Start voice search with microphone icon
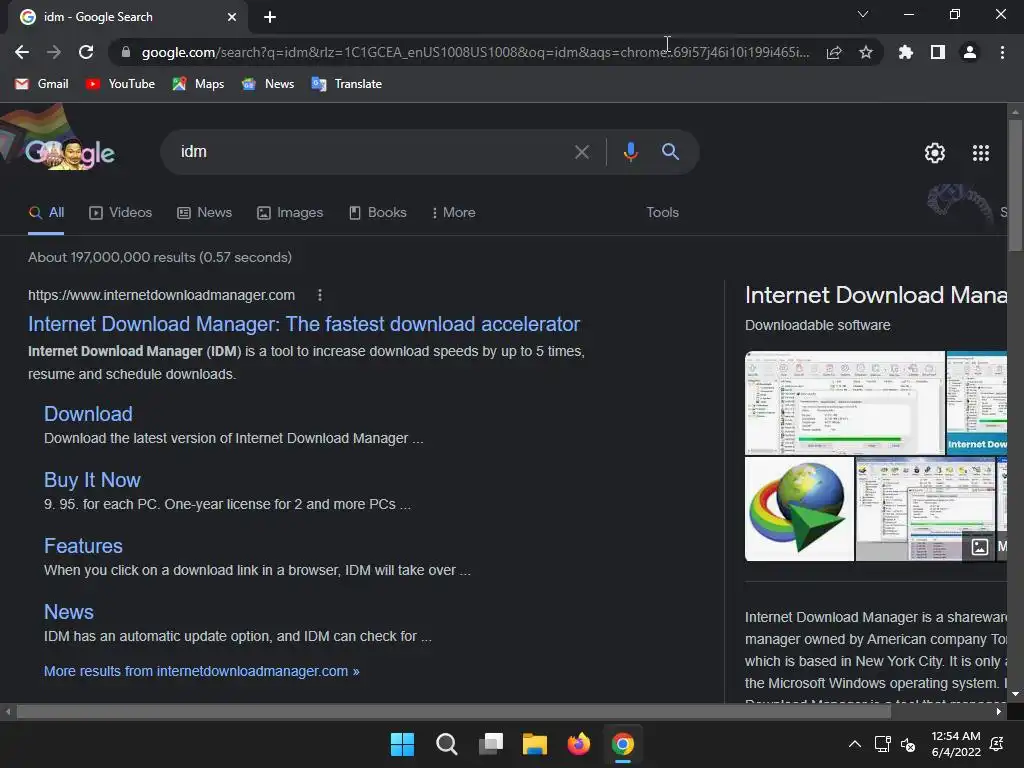Screen dimensions: 1024x768 point(630,152)
